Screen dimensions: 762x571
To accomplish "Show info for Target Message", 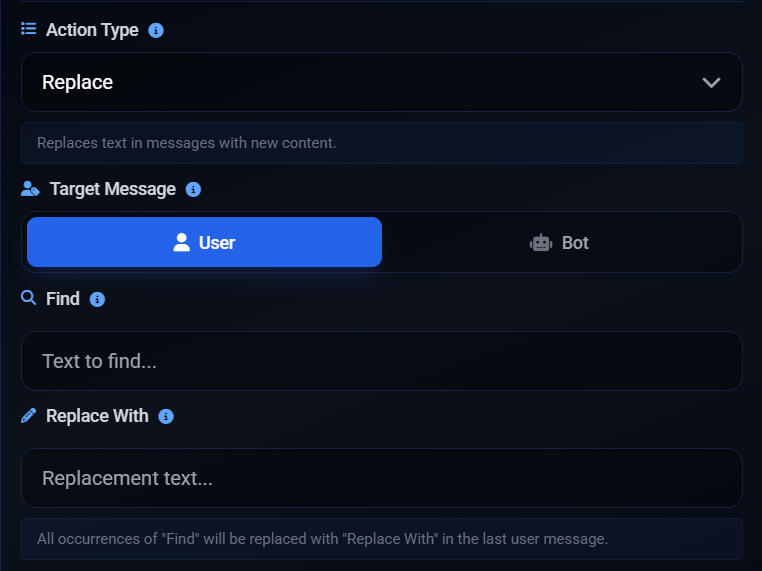I will [194, 189].
